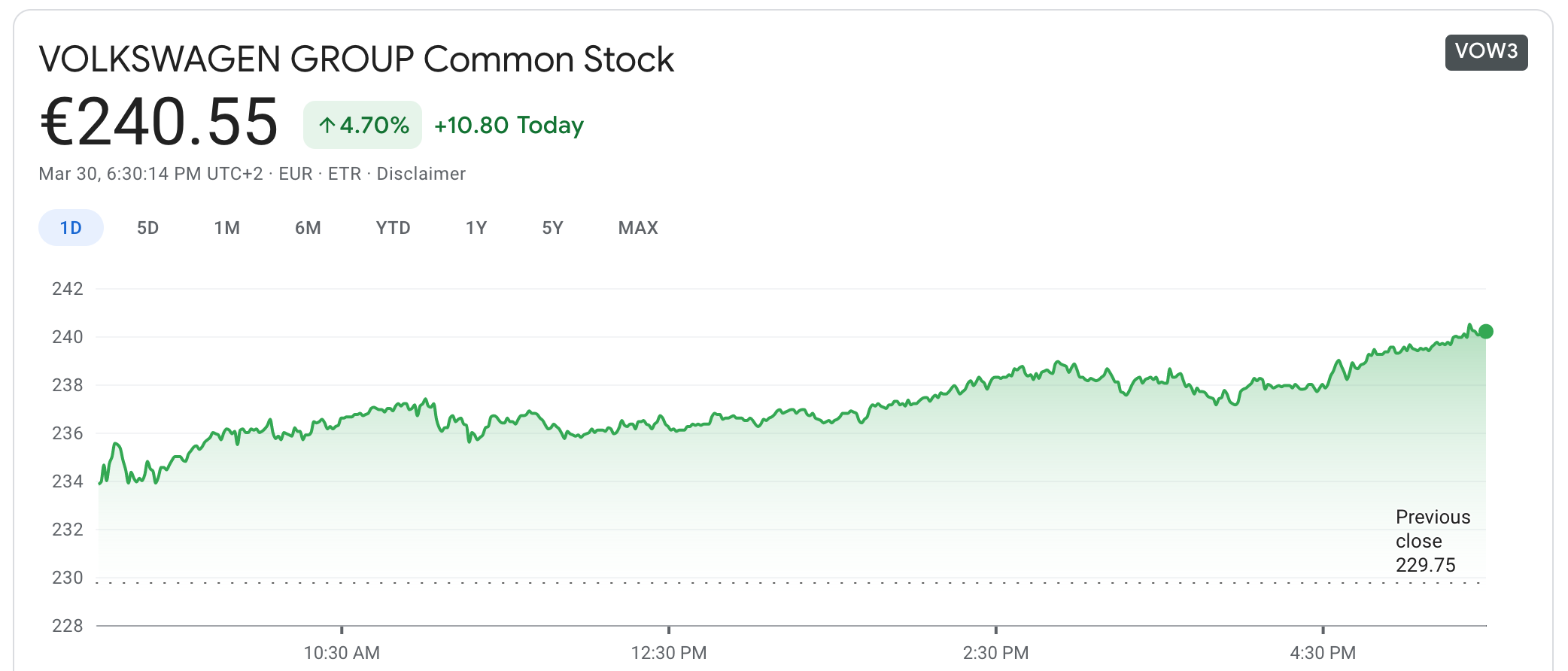Switch to the 1Y chart tab
Viewport: 1568px width, 671px height.
click(476, 228)
